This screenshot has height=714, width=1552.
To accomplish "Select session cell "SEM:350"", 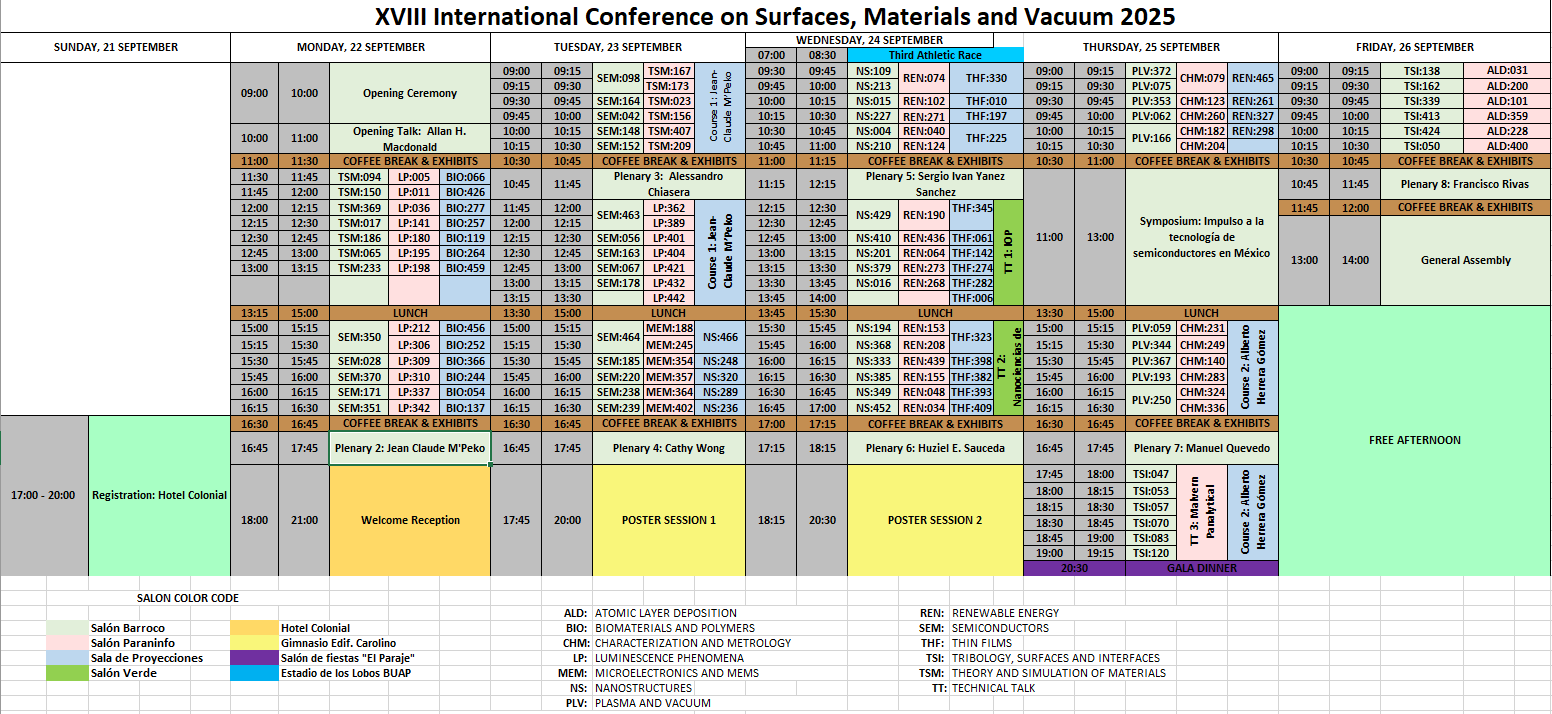I will pyautogui.click(x=359, y=337).
